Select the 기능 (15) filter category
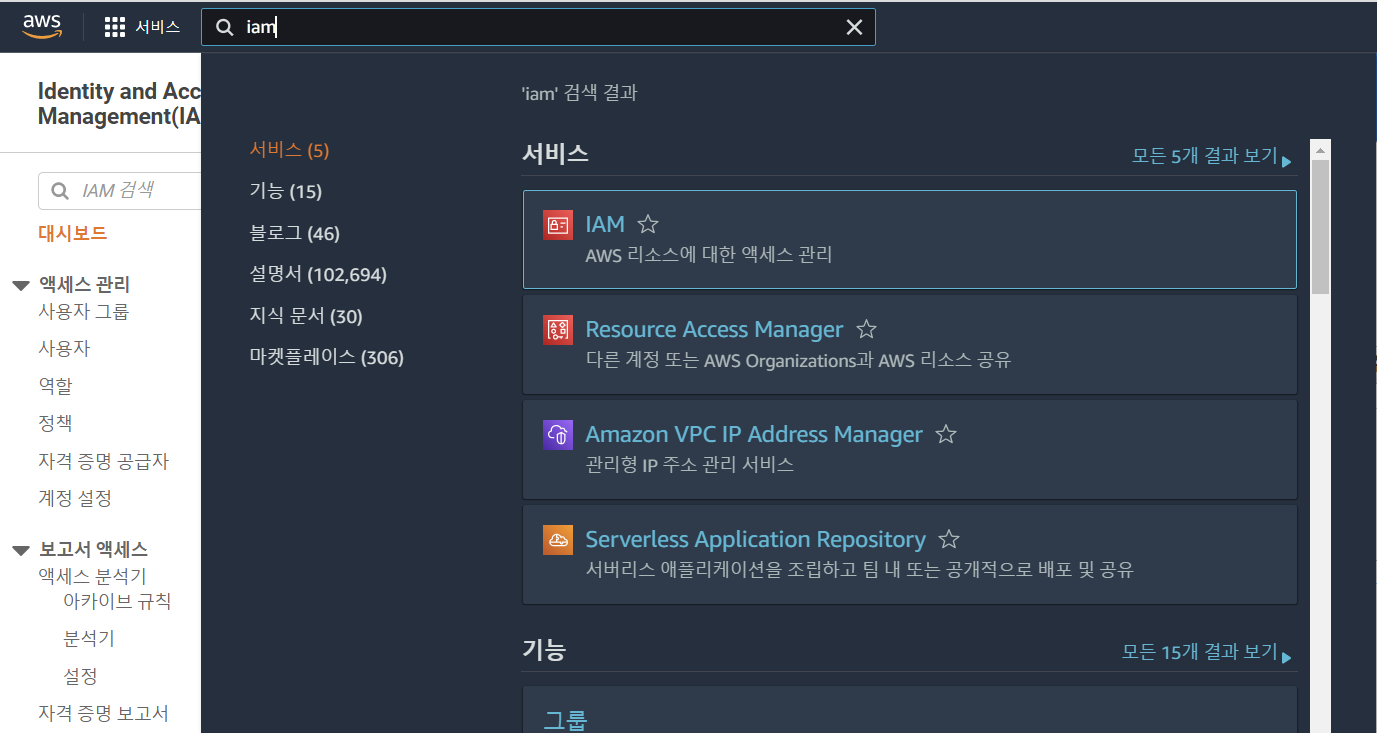The height and width of the screenshot is (733, 1377). point(285,191)
